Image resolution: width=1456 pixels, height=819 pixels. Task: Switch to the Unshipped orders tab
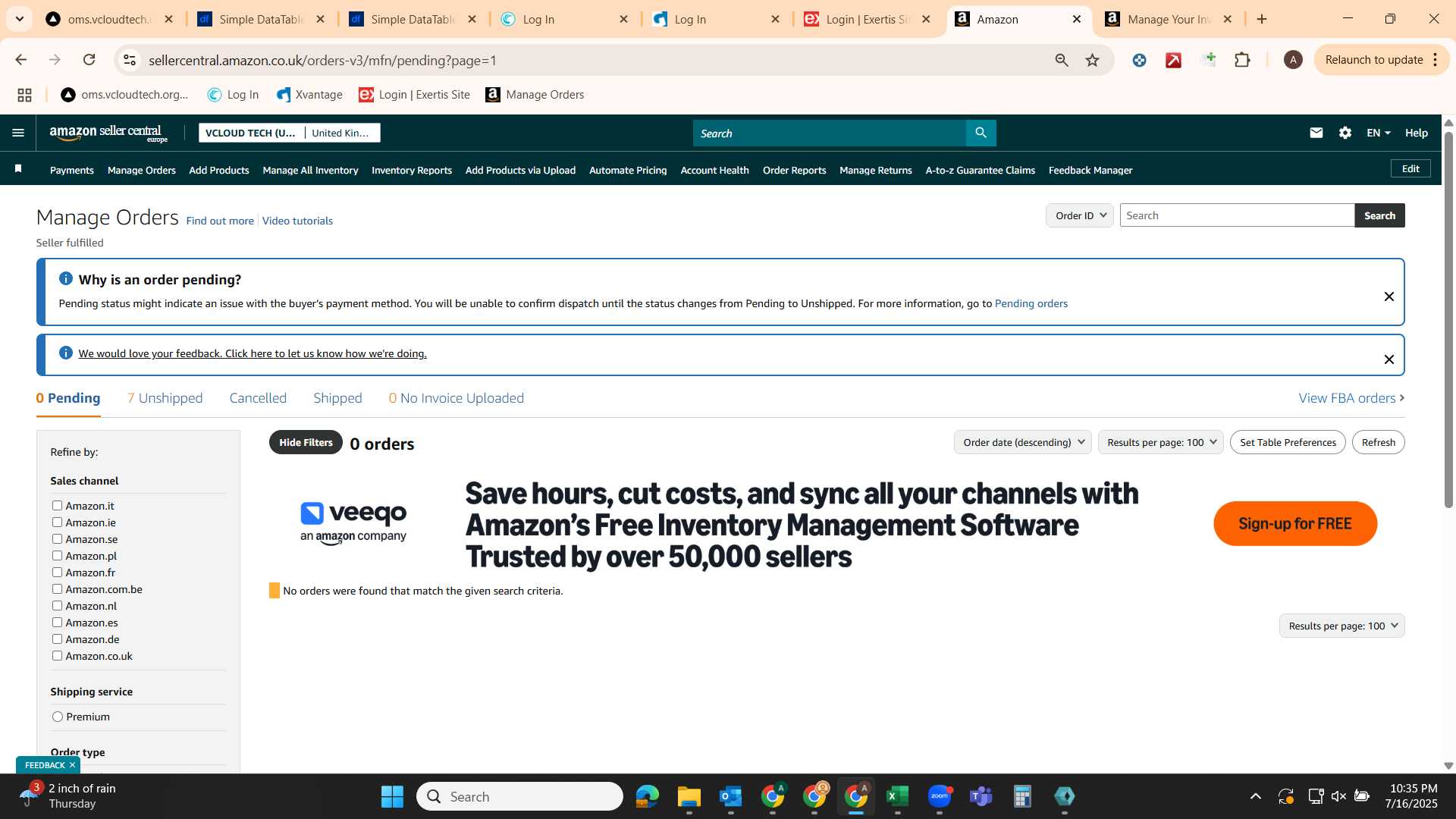(165, 398)
